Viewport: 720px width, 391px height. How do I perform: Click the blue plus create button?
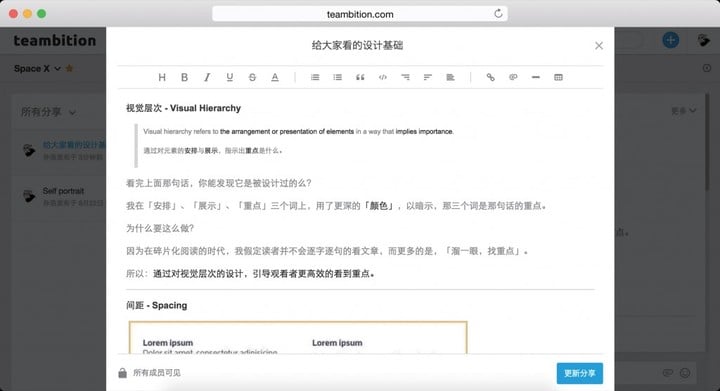[x=670, y=40]
